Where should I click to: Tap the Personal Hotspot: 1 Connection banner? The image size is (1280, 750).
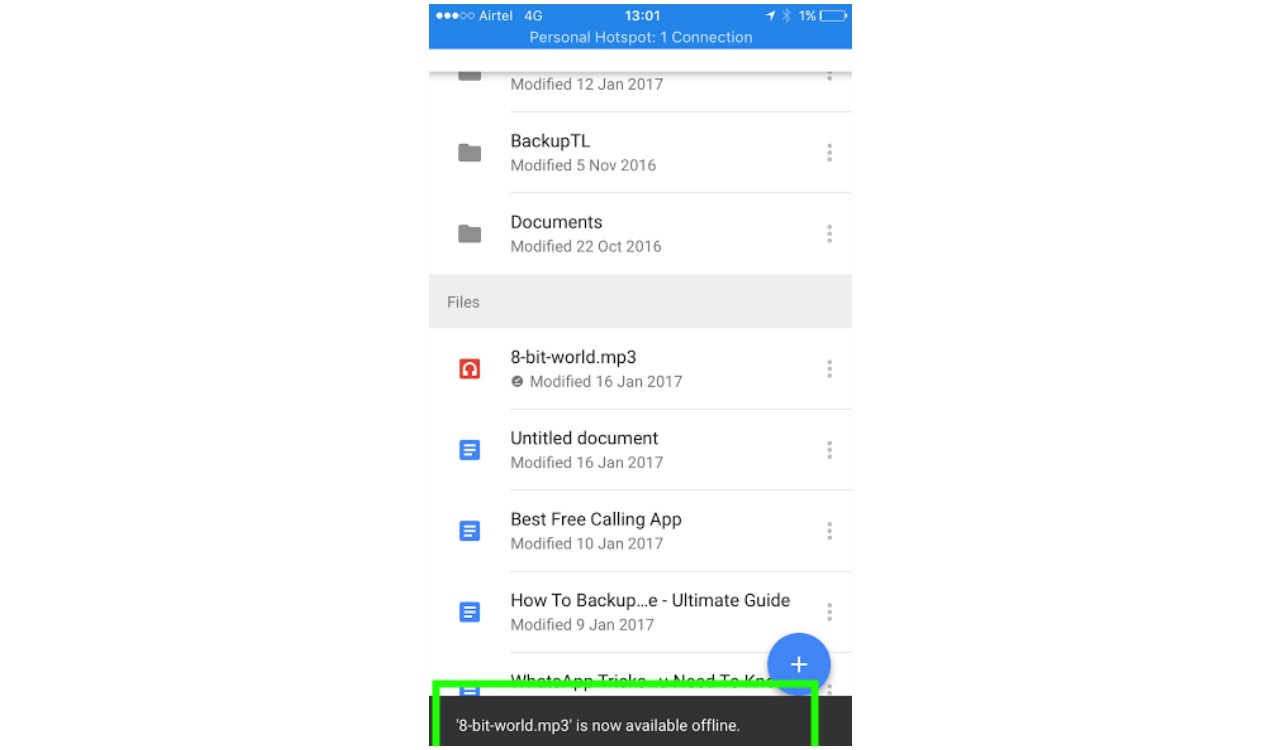click(x=640, y=37)
